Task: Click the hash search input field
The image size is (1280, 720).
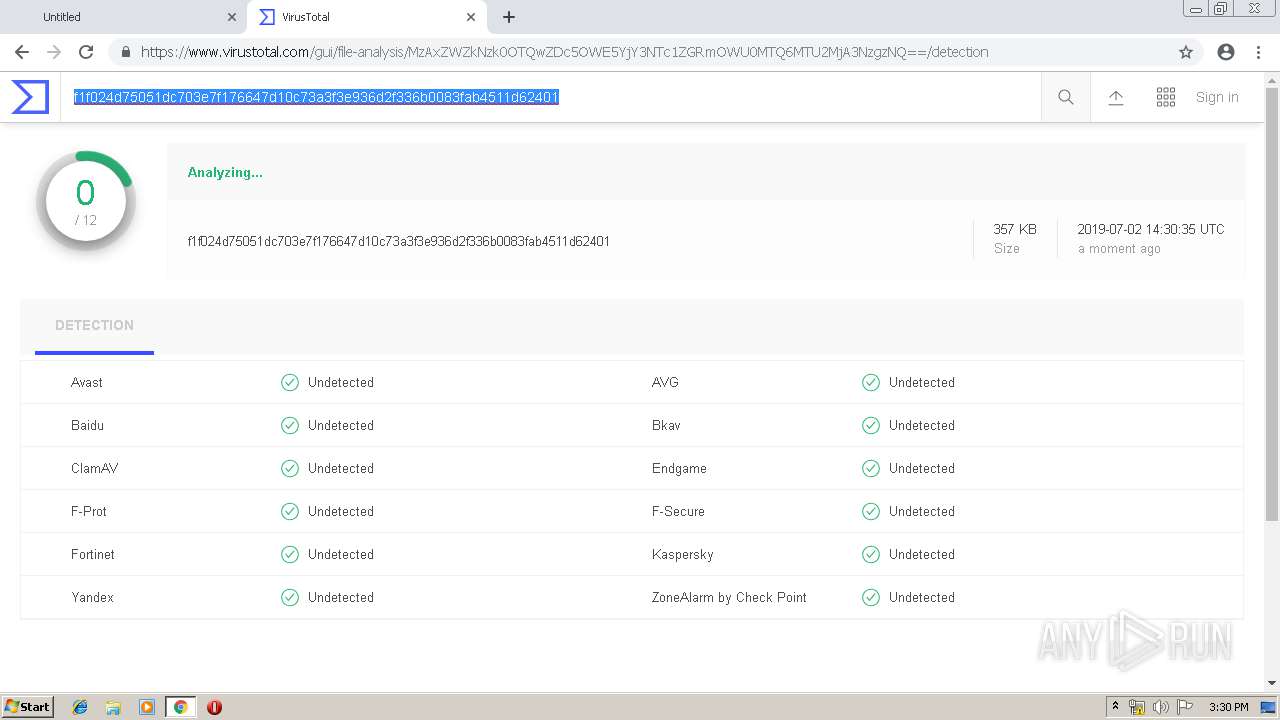Action: pos(550,97)
